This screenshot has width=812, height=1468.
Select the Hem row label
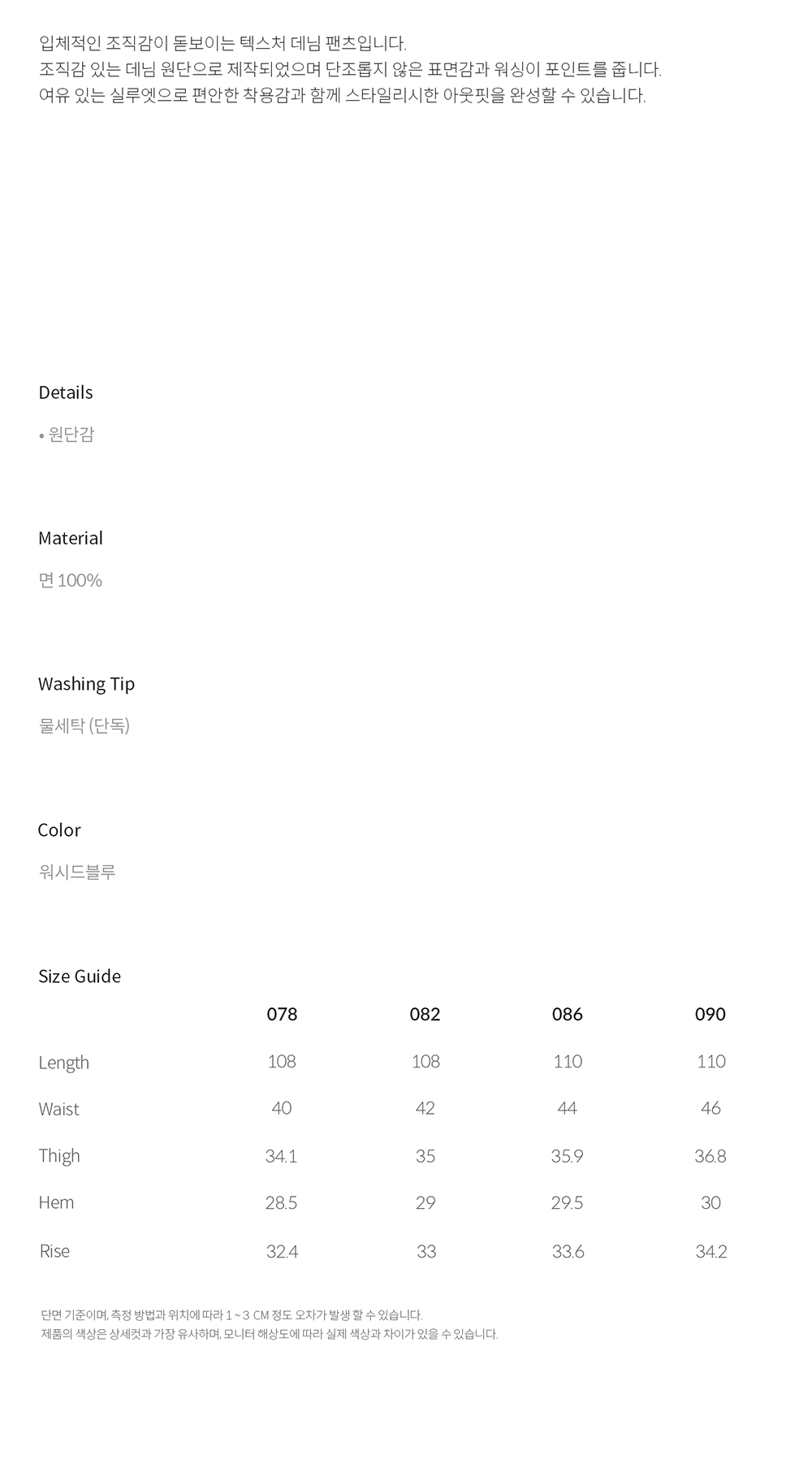click(x=56, y=1202)
